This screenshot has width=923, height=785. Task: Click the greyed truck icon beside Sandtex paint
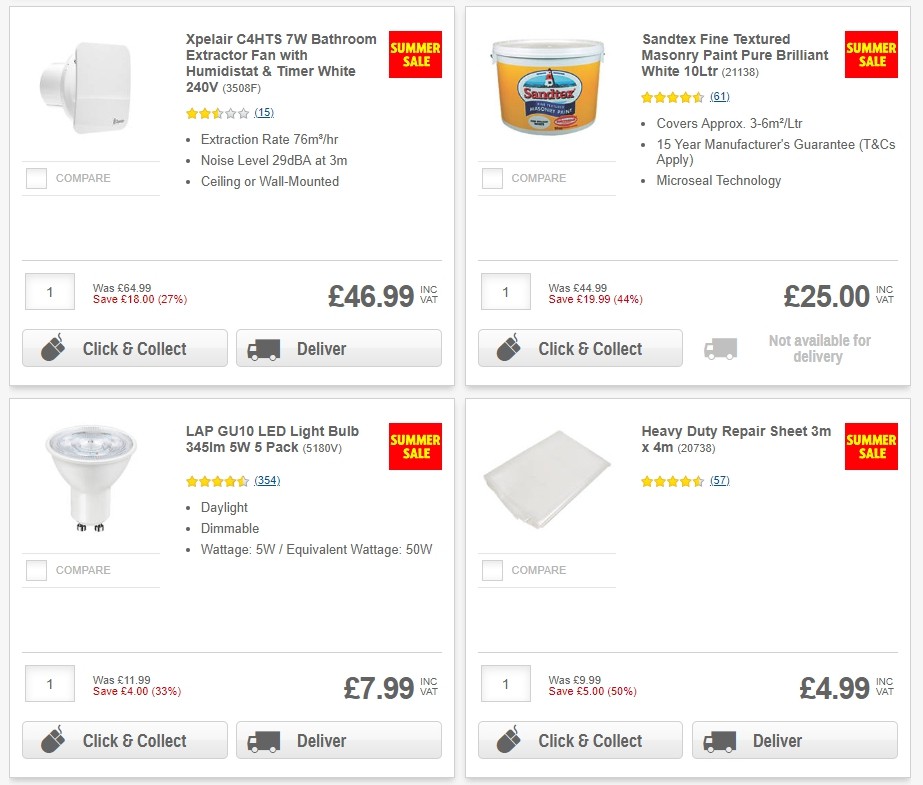coord(720,347)
